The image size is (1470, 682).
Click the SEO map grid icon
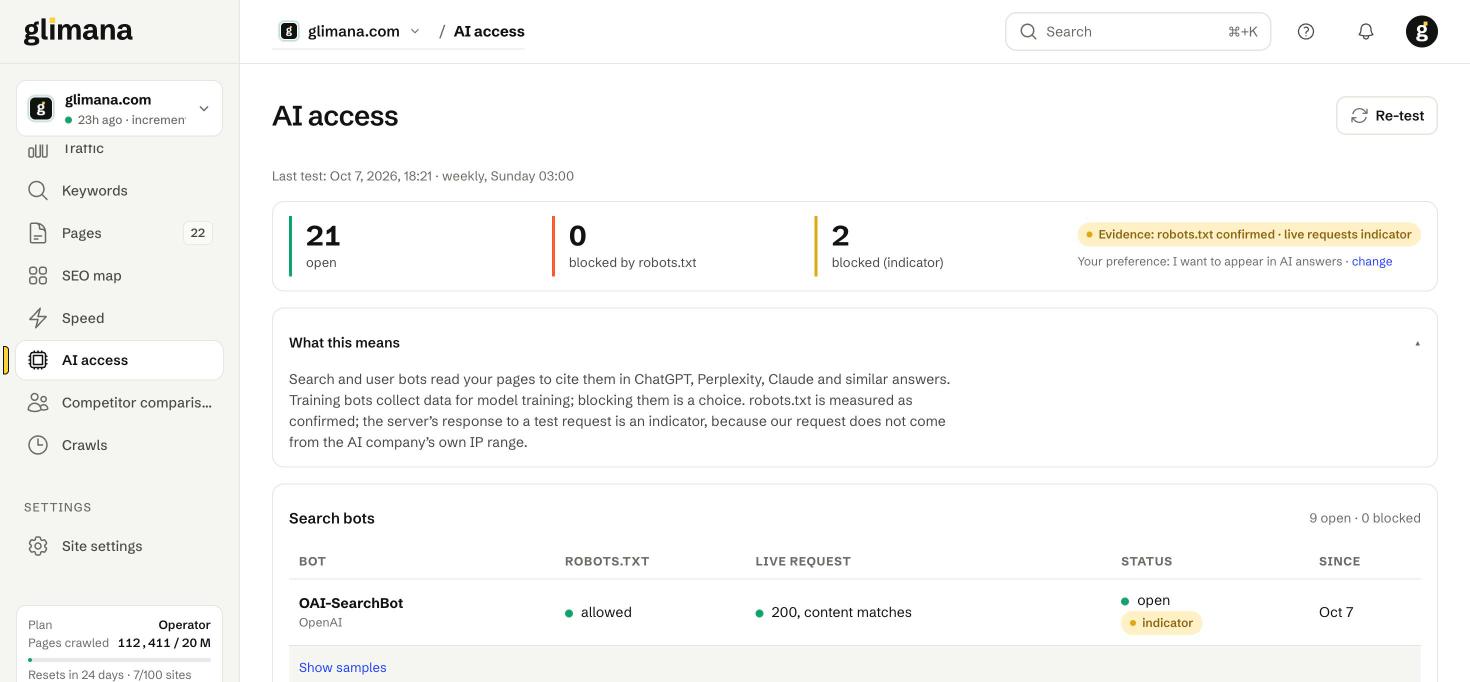pos(38,276)
